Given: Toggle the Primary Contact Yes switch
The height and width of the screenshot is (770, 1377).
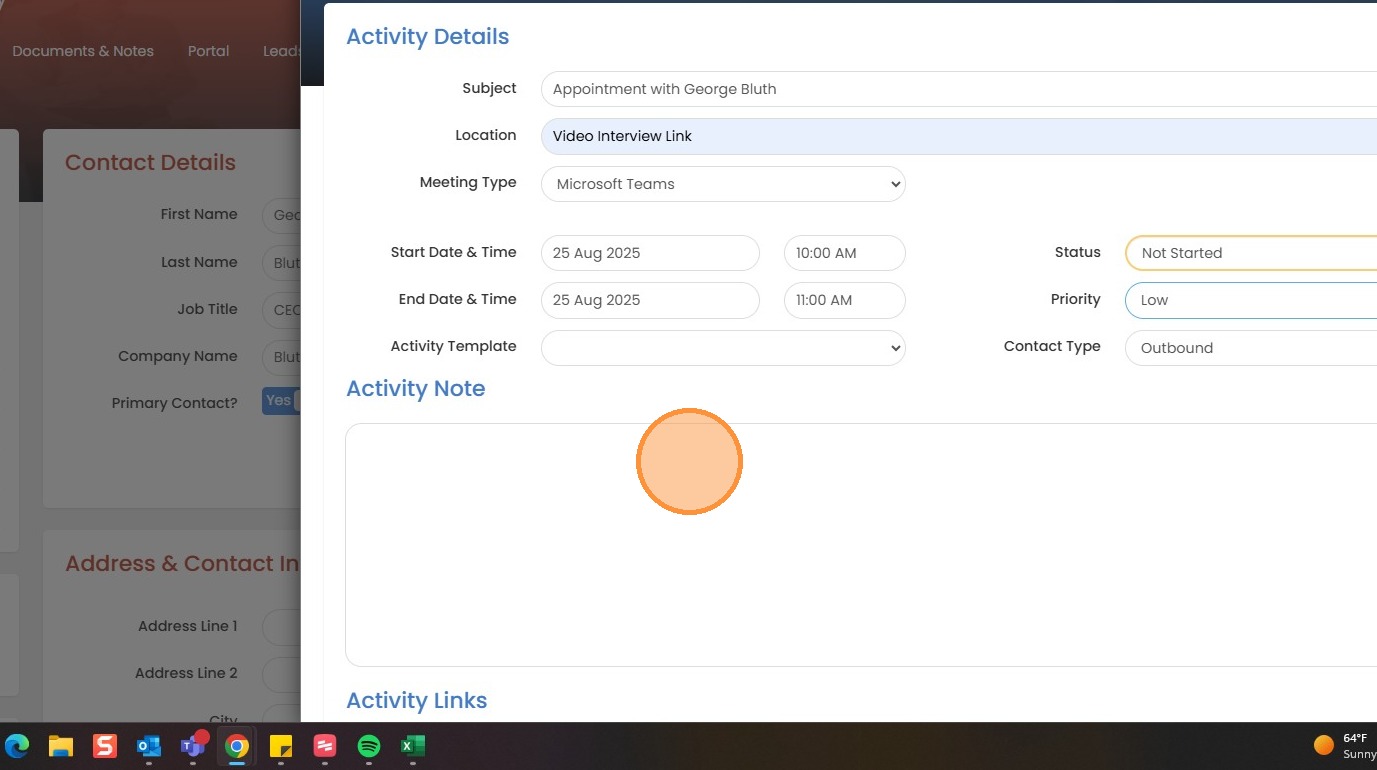Looking at the screenshot, I should point(281,401).
